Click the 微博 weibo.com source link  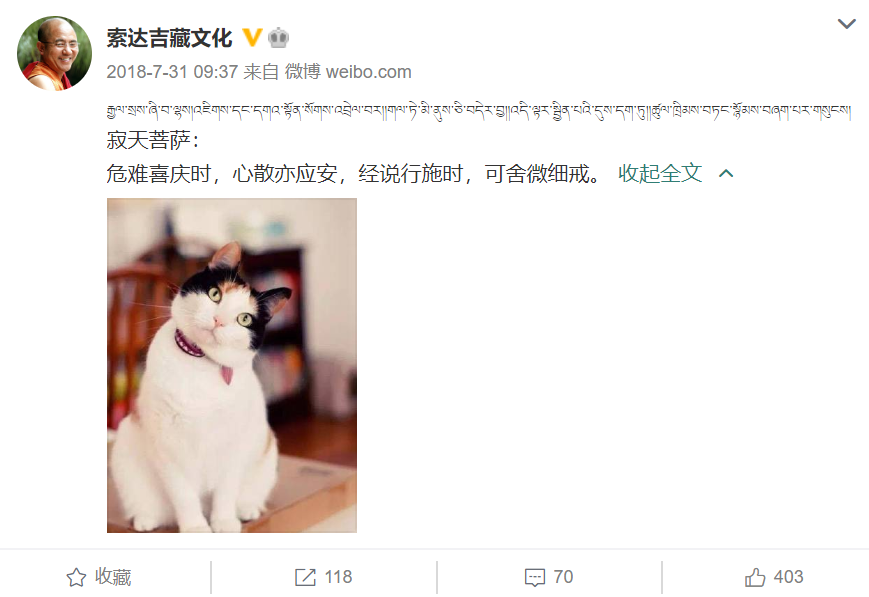[x=348, y=72]
